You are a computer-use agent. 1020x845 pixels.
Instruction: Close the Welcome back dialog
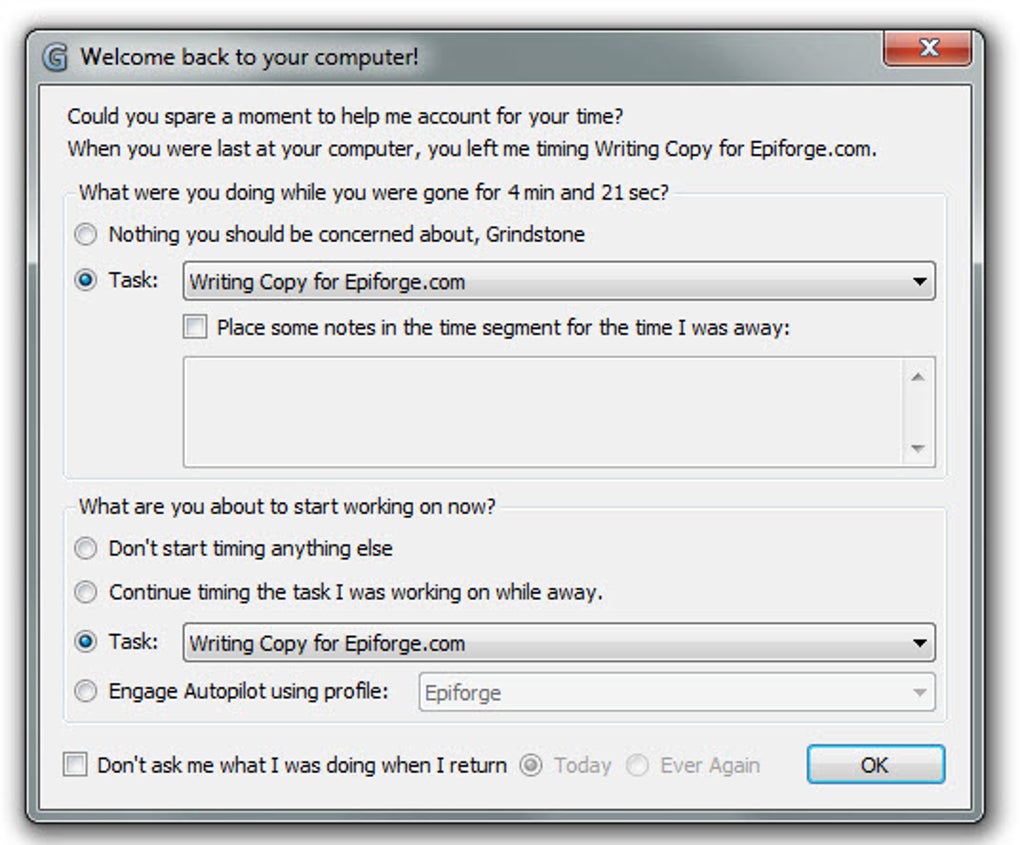tap(926, 48)
